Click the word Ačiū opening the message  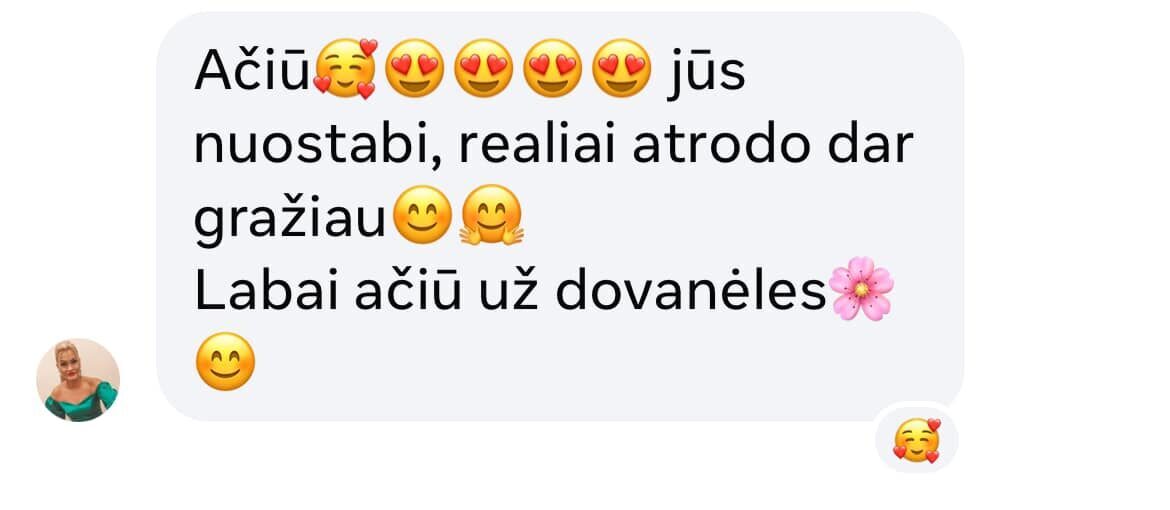[251, 72]
